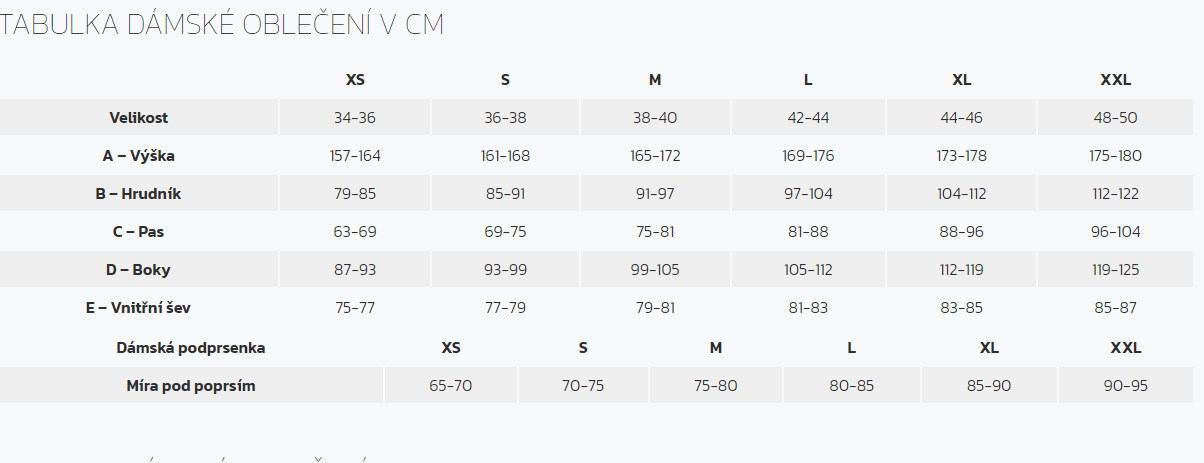Screen dimensions: 1204x463
Task: Select the C – Pas row label
Action: click(x=139, y=232)
